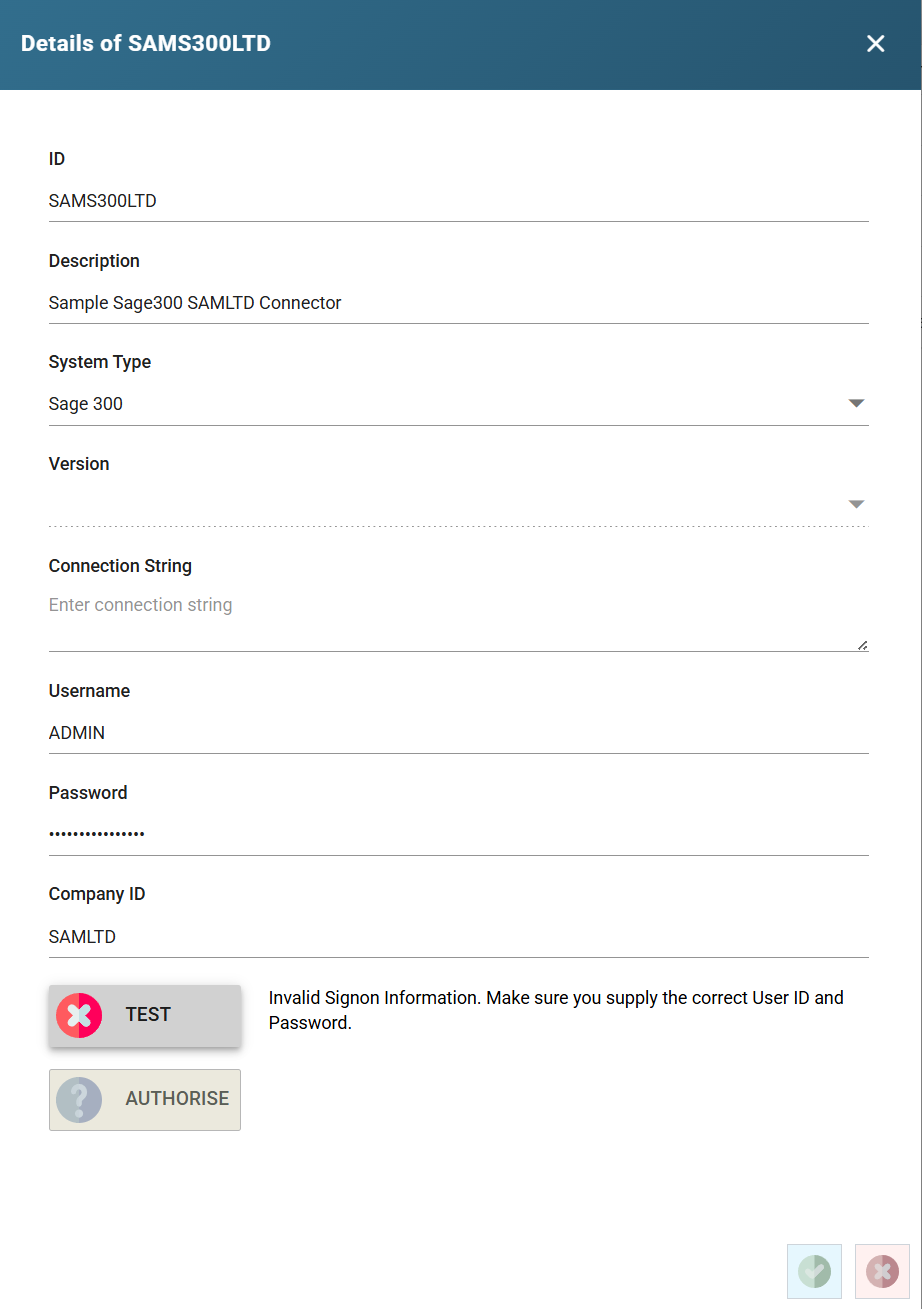Click the masked Password field
The height and width of the screenshot is (1309, 922).
458,834
